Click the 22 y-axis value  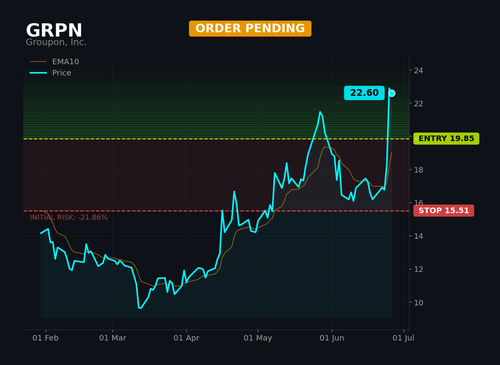[418, 104]
